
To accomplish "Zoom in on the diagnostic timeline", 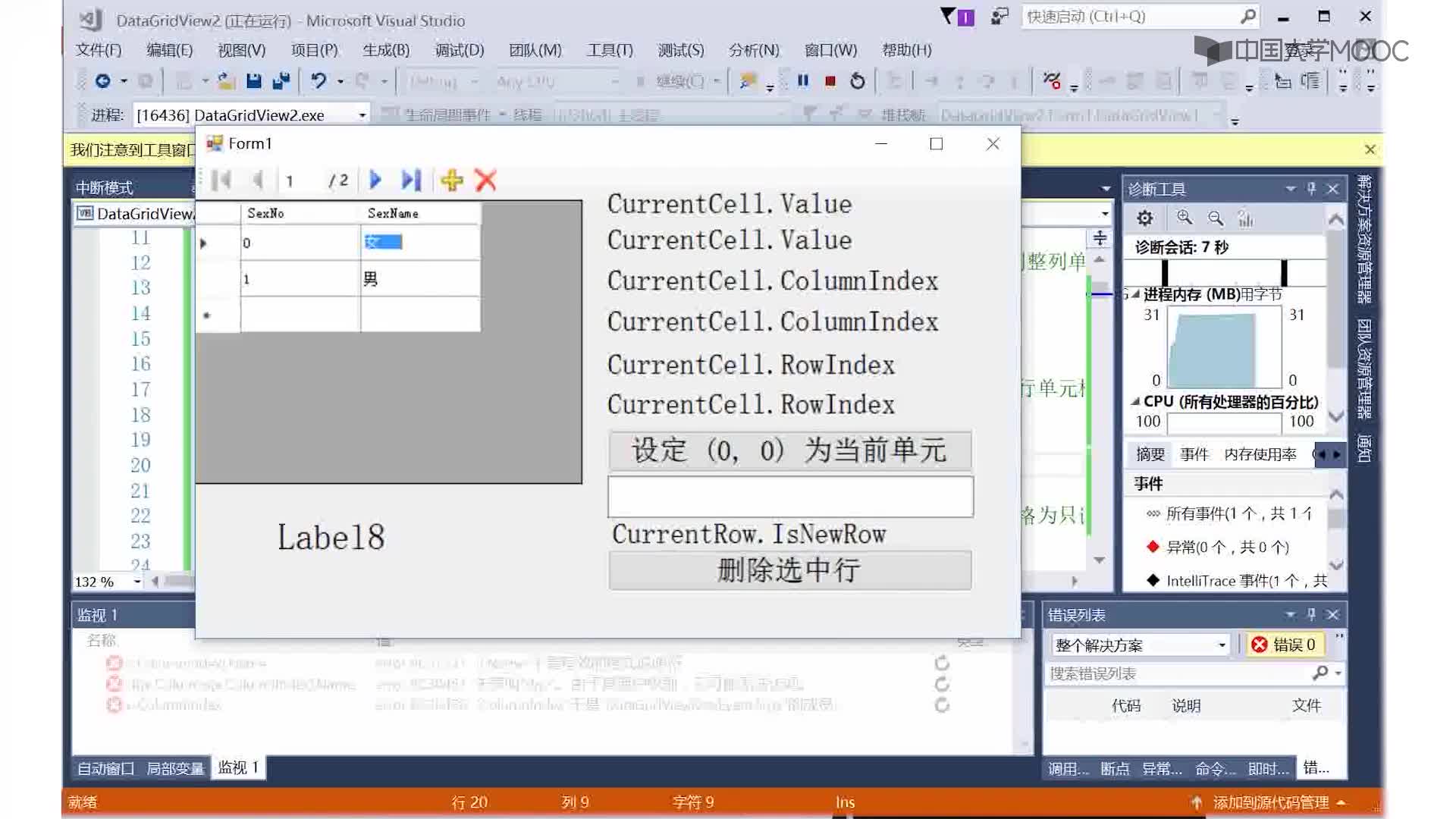I will (x=1184, y=218).
